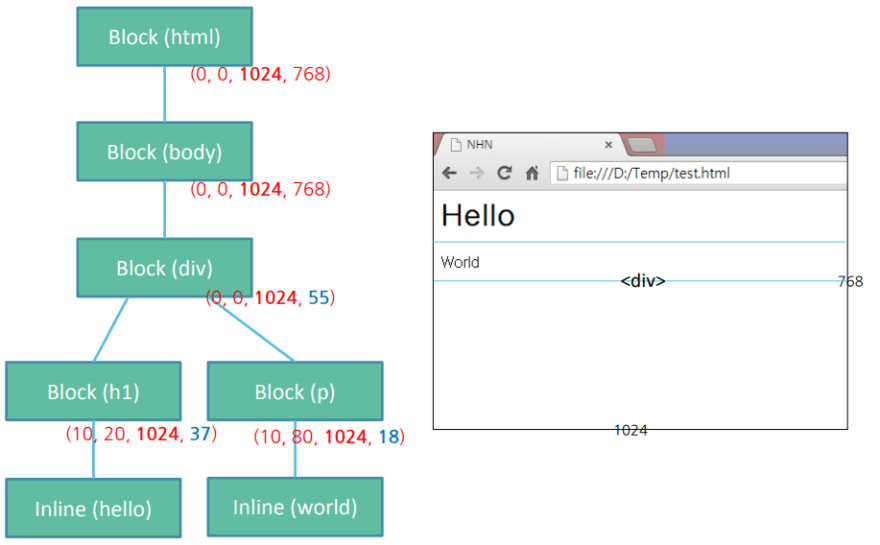
Task: Select the Inline (world) leaf node
Action: click(295, 506)
